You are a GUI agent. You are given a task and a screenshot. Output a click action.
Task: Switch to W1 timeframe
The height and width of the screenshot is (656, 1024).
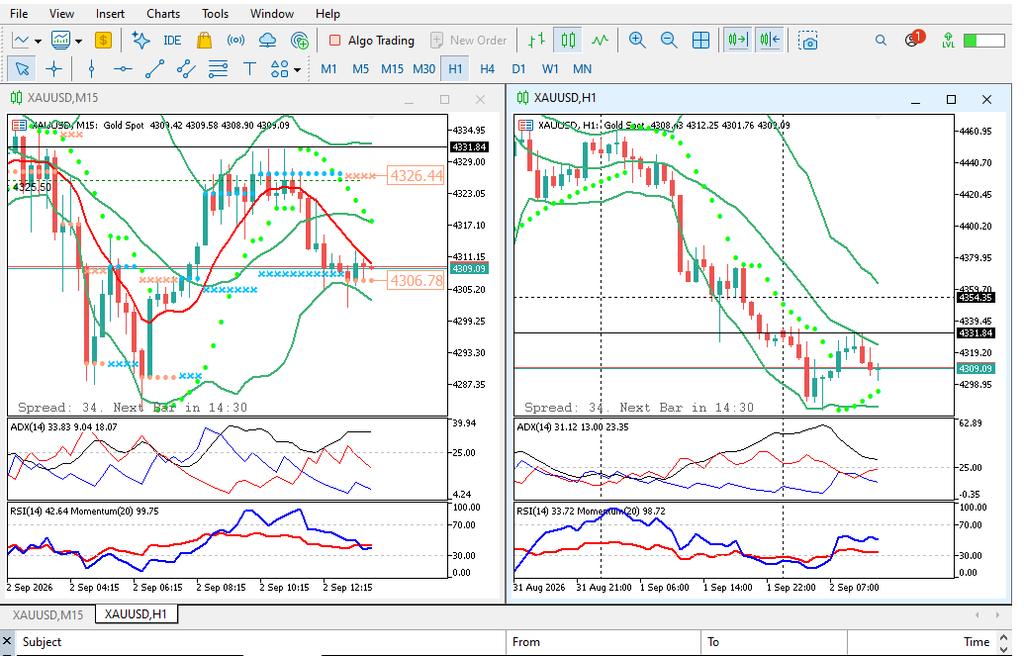[551, 69]
